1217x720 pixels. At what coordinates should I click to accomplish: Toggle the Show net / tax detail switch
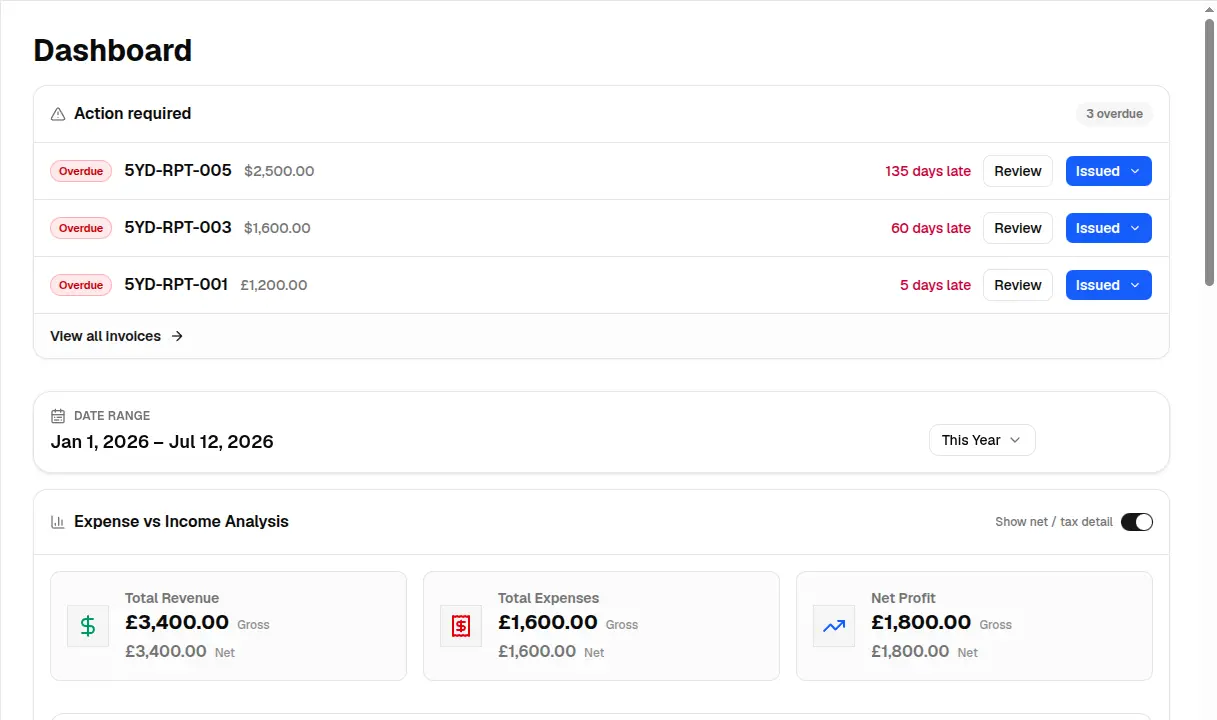(1137, 522)
